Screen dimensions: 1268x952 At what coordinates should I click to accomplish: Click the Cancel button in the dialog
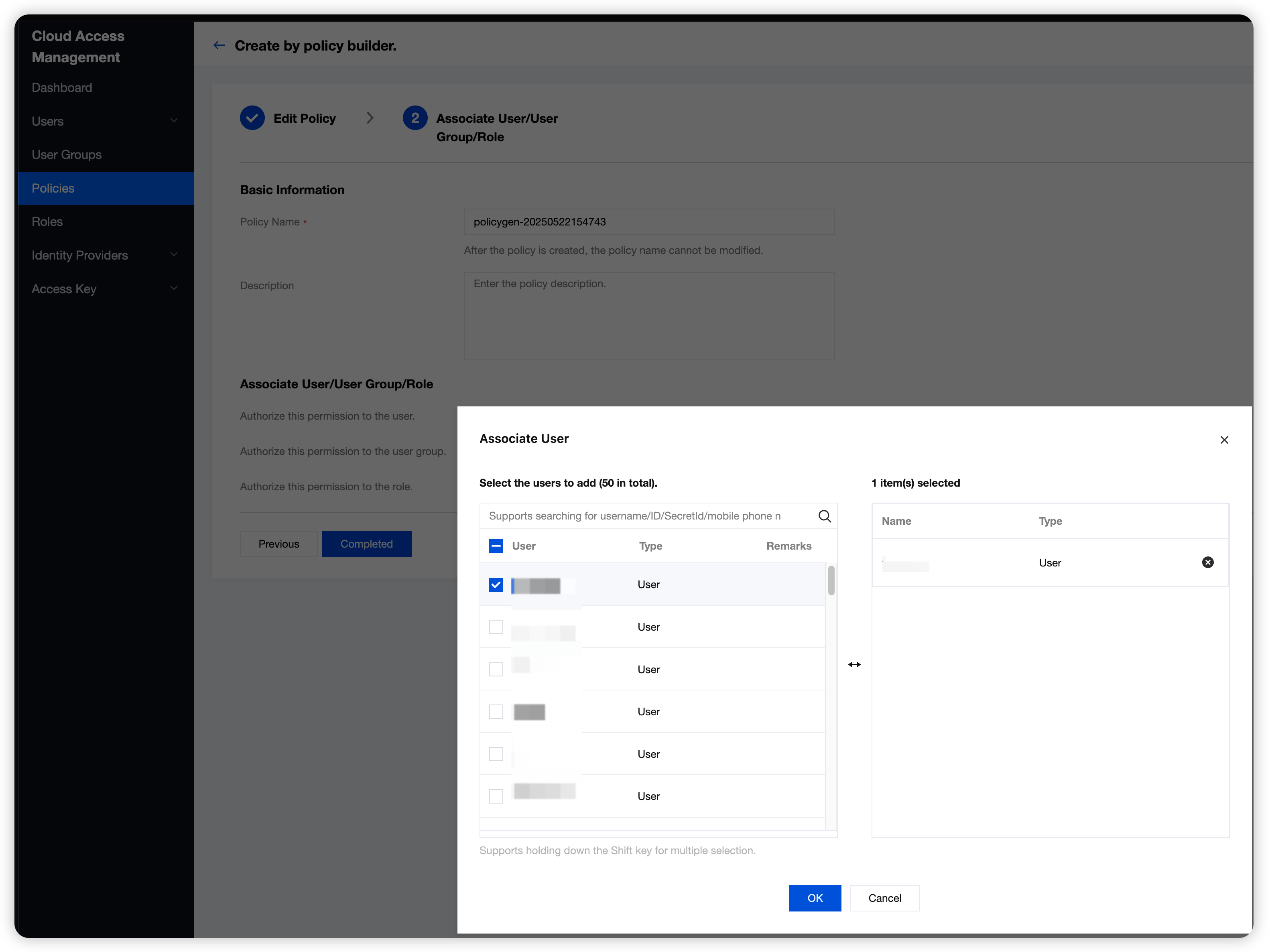click(884, 897)
